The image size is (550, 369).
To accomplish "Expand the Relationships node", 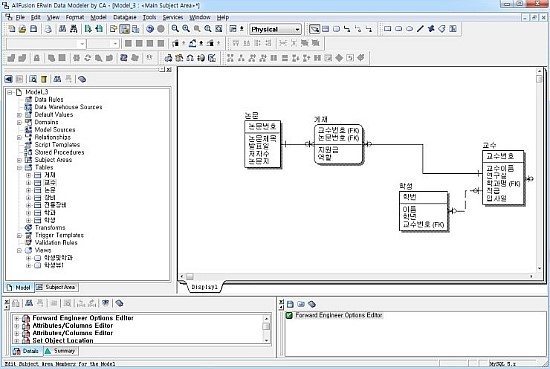I will click(x=19, y=137).
